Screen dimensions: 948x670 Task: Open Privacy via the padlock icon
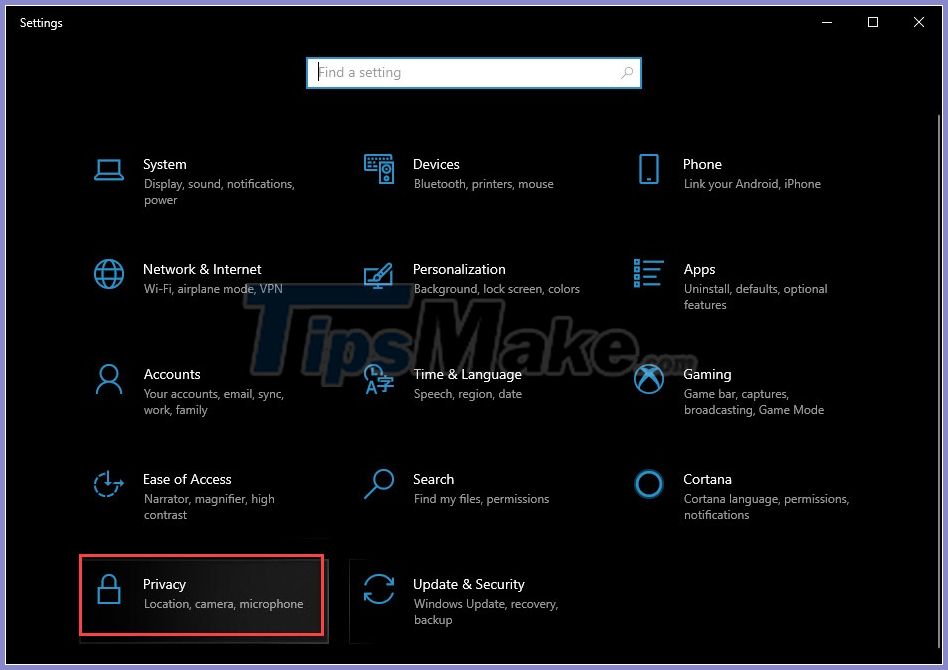click(109, 591)
